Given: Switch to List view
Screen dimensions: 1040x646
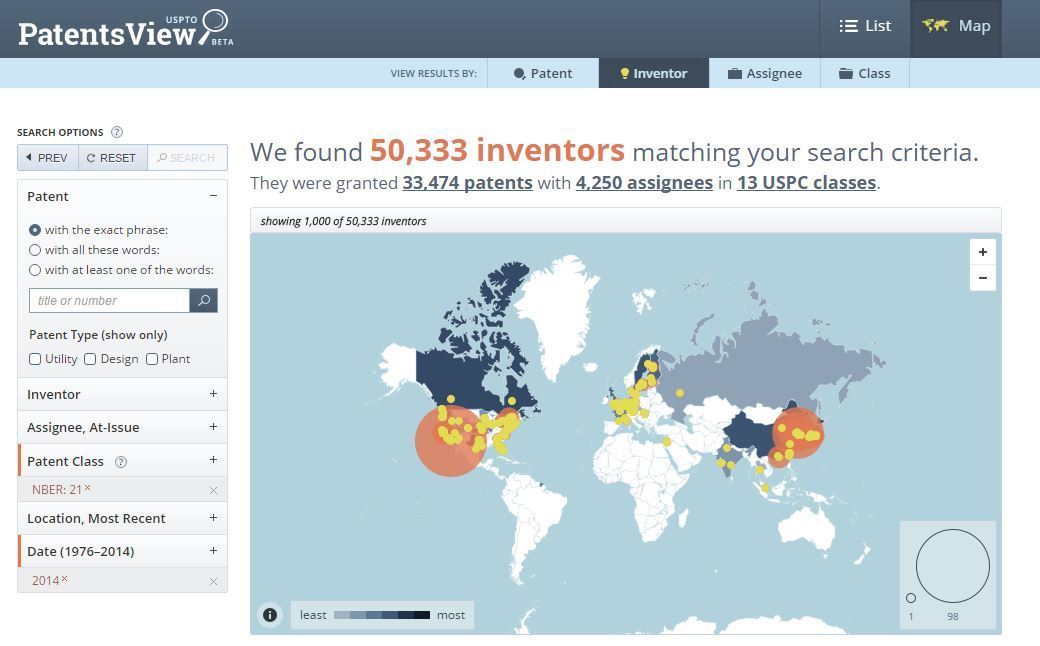Looking at the screenshot, I should (x=865, y=27).
